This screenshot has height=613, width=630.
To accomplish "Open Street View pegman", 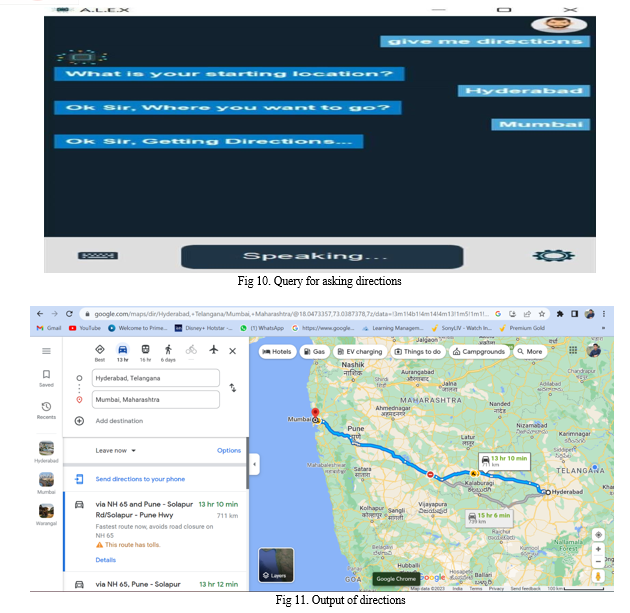I will pos(598,576).
